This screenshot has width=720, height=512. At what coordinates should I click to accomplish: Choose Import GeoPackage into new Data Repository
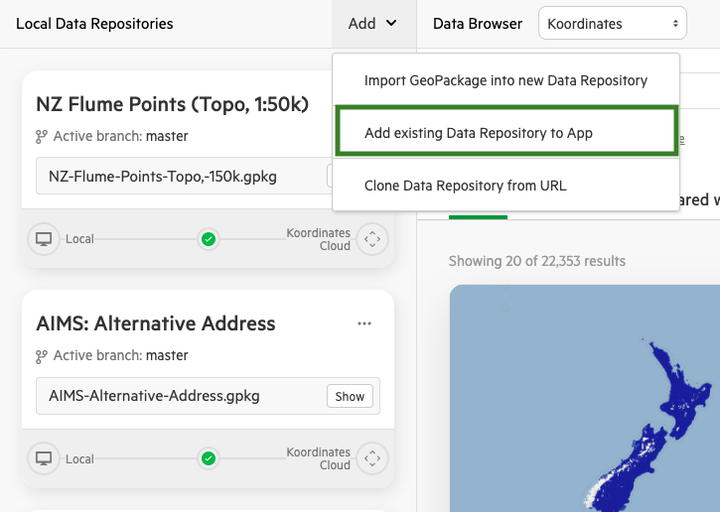coord(506,80)
